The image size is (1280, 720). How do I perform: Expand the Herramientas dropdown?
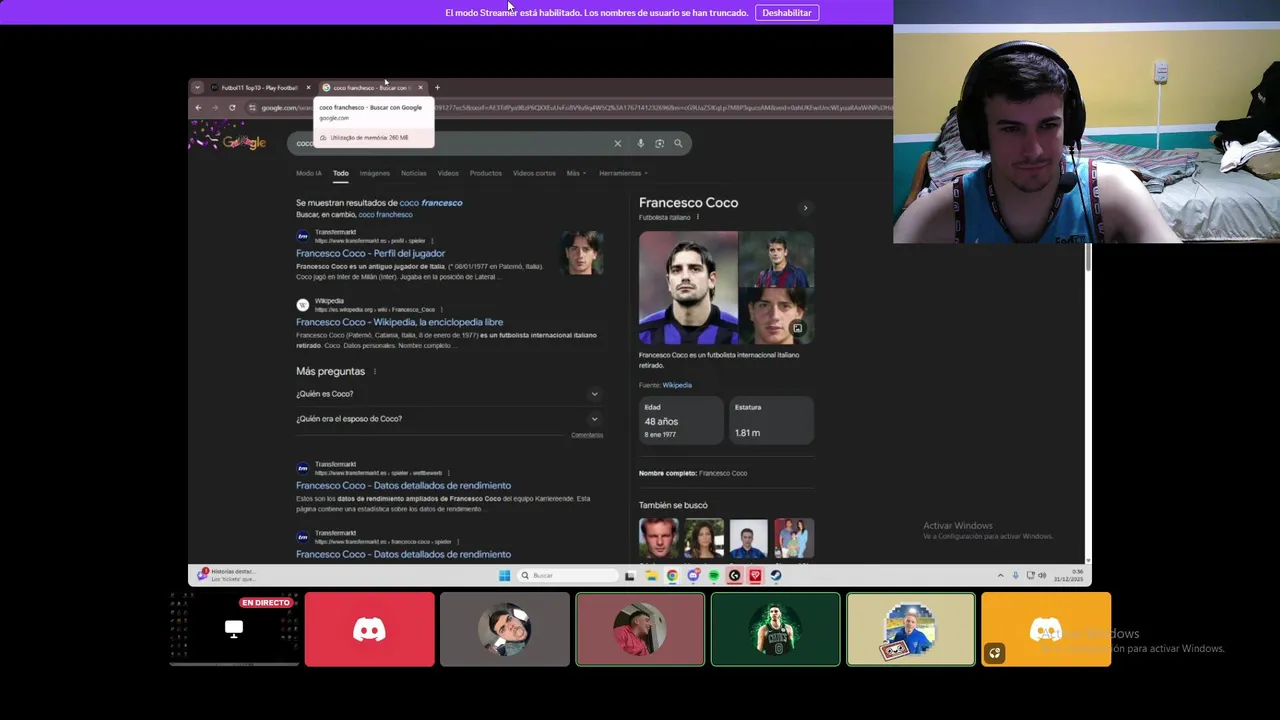(623, 173)
